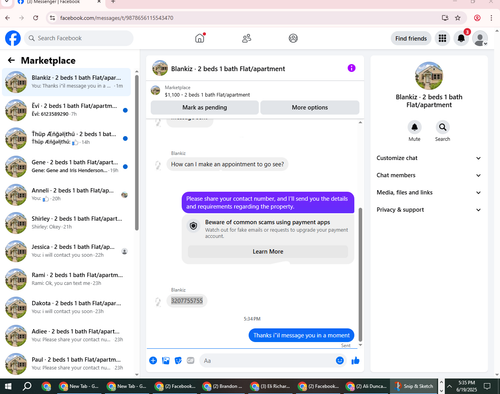Click the Aa message input field
The width and height of the screenshot is (500, 394).
tap(269, 361)
